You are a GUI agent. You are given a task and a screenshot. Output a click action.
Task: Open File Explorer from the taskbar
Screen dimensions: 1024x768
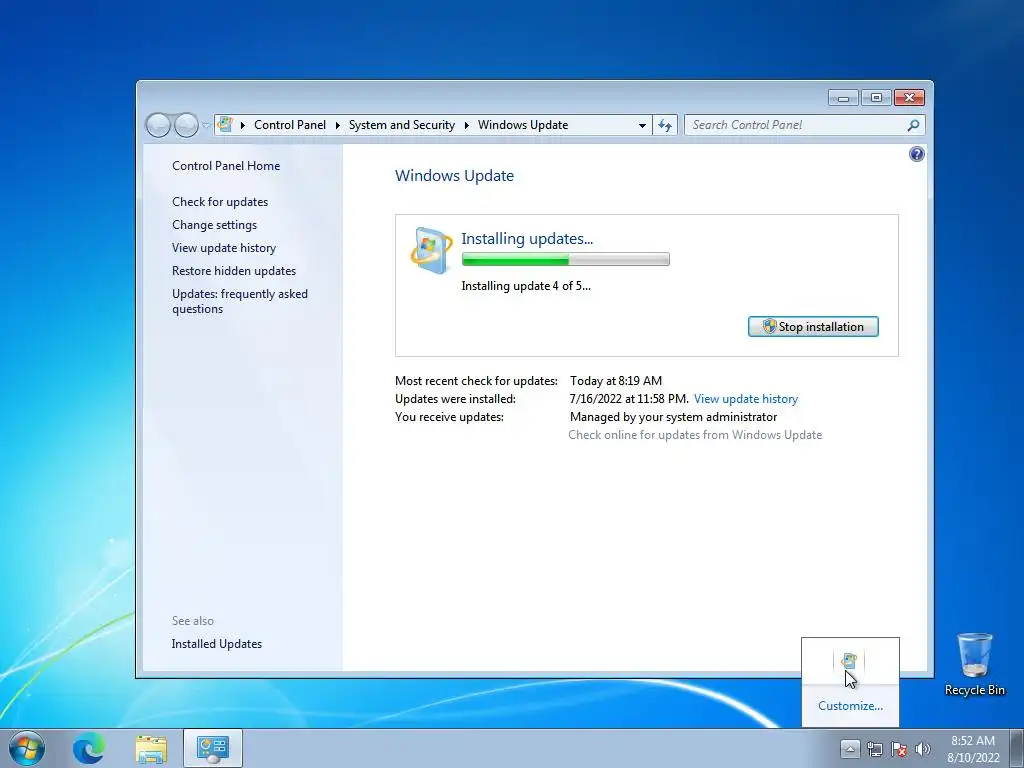coord(151,748)
